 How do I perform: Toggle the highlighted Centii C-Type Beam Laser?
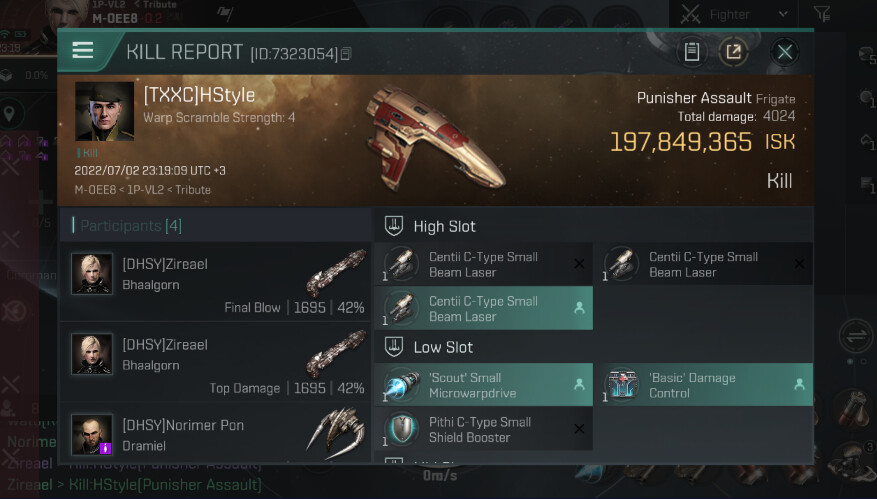coord(483,308)
